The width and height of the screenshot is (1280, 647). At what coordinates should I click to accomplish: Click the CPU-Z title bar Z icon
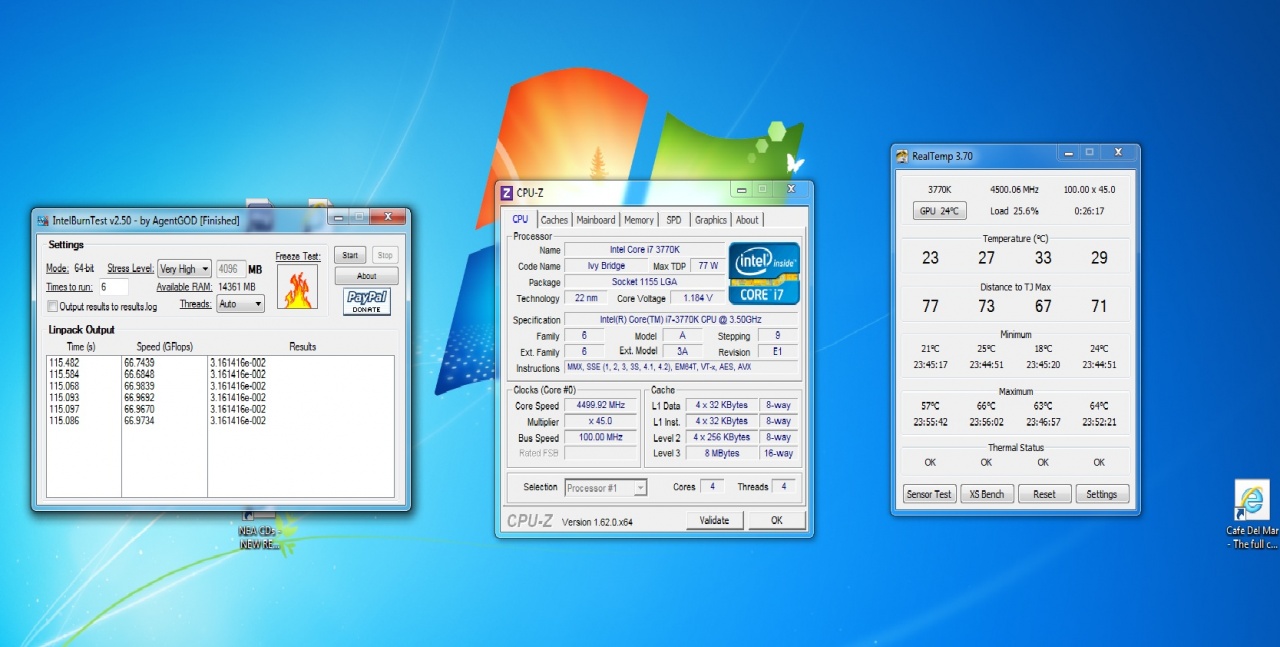pos(506,192)
